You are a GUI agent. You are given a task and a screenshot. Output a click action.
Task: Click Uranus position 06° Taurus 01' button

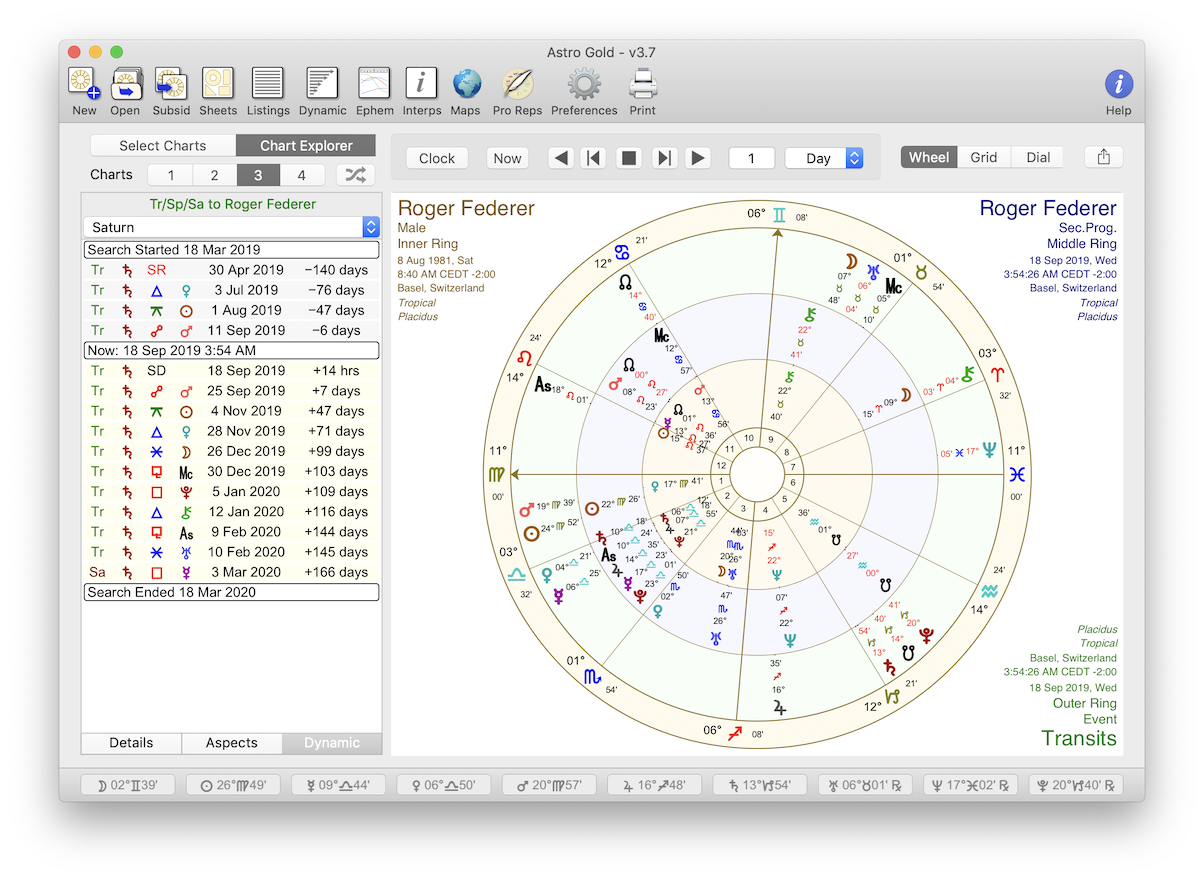pyautogui.click(x=865, y=786)
